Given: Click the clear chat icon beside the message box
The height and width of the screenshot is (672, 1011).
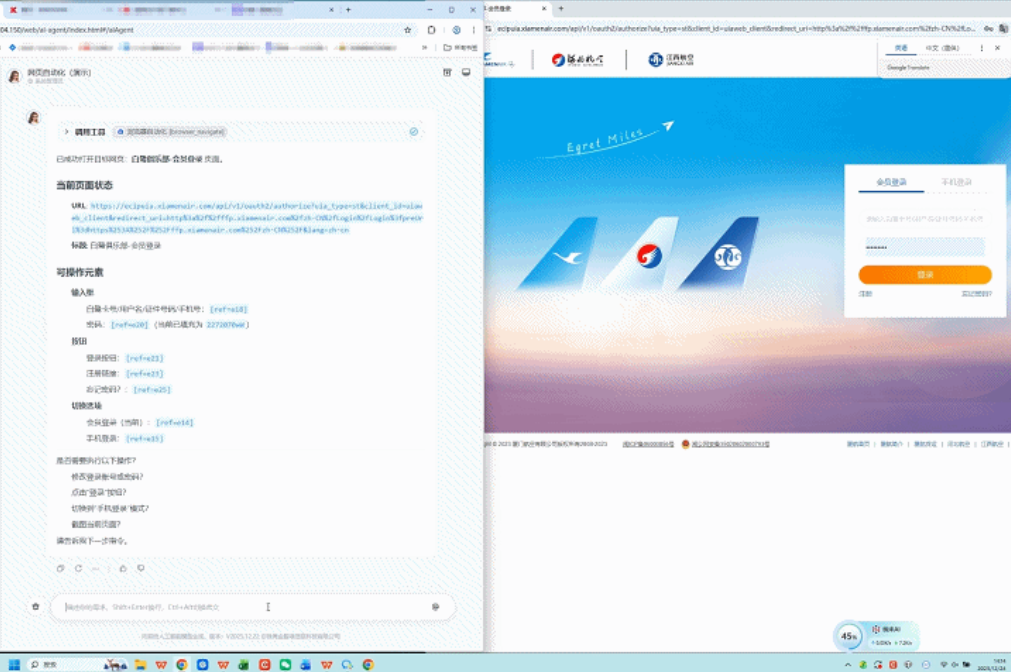Looking at the screenshot, I should (x=36, y=606).
